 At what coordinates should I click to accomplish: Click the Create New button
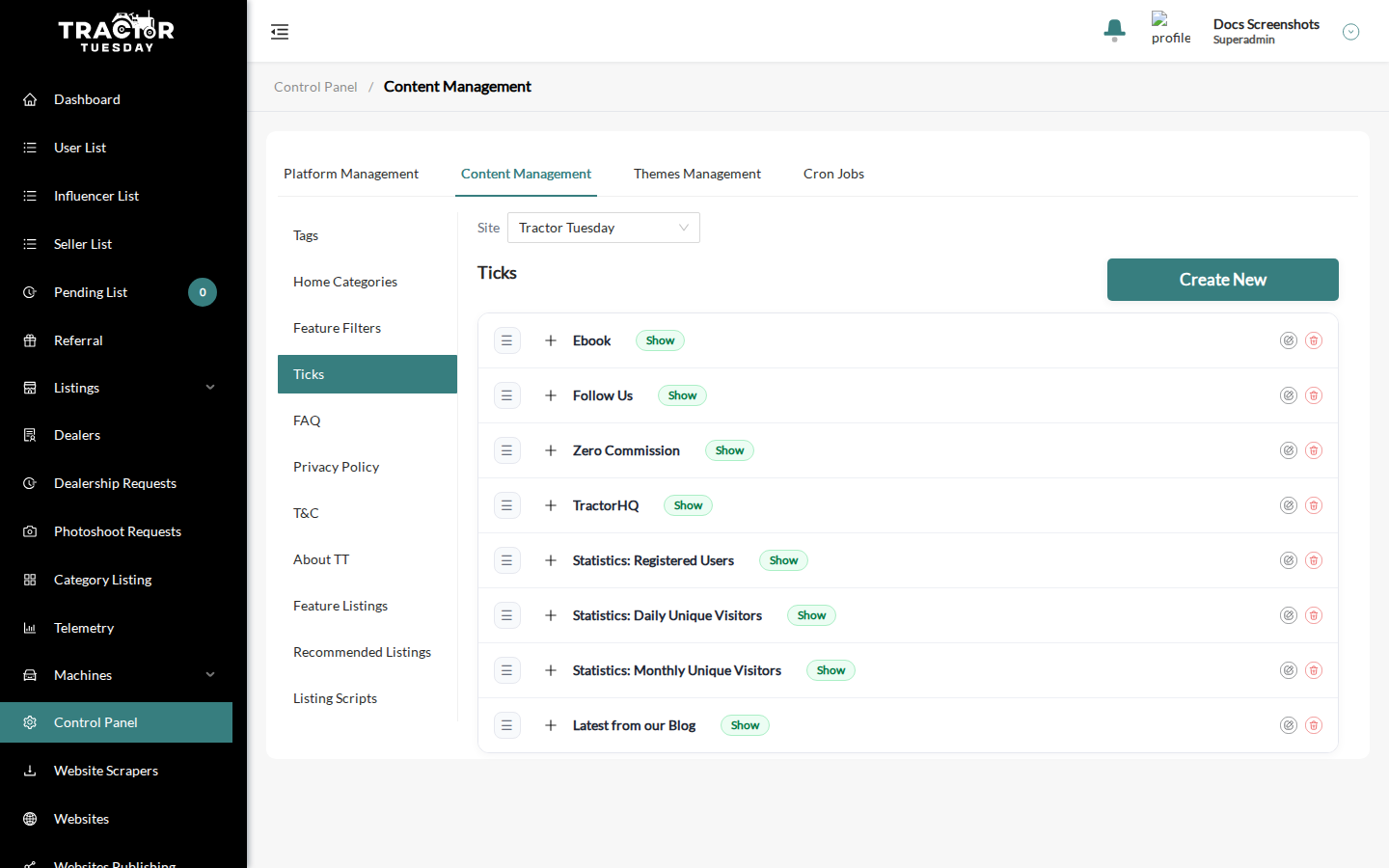(1223, 280)
